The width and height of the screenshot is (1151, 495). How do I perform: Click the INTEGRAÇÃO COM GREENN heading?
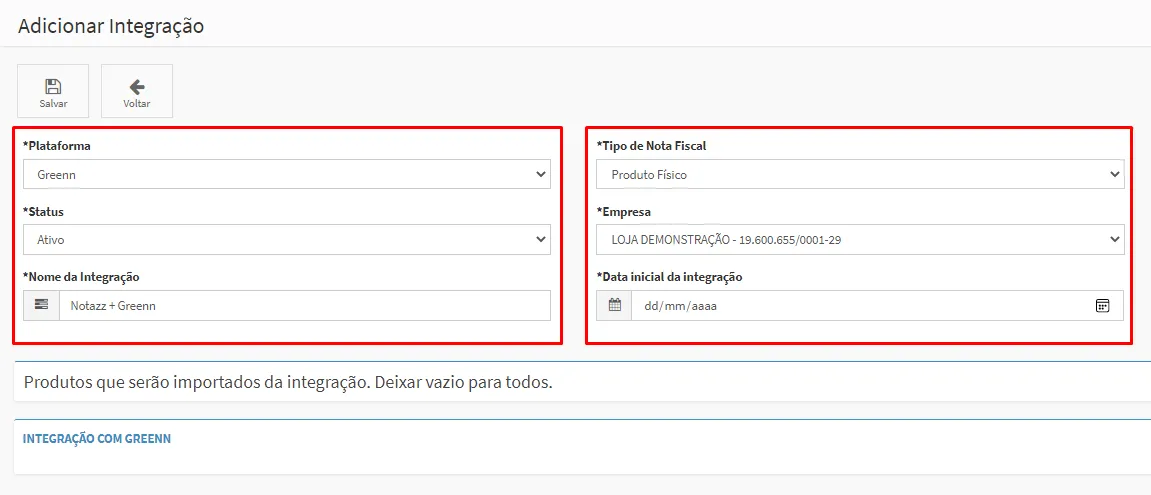pyautogui.click(x=97, y=438)
